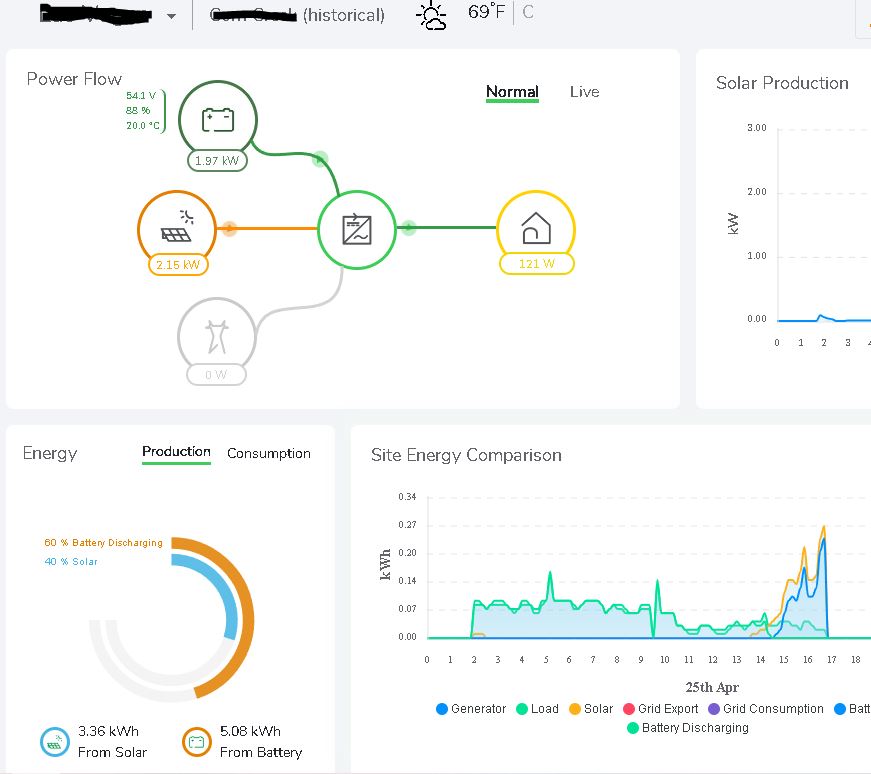The height and width of the screenshot is (774, 871).
Task: Click the house load icon
Action: pos(536,229)
